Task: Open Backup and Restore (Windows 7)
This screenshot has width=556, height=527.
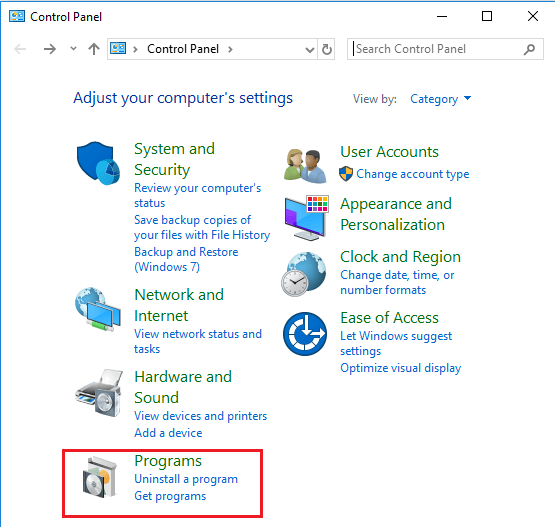Action: 186,259
